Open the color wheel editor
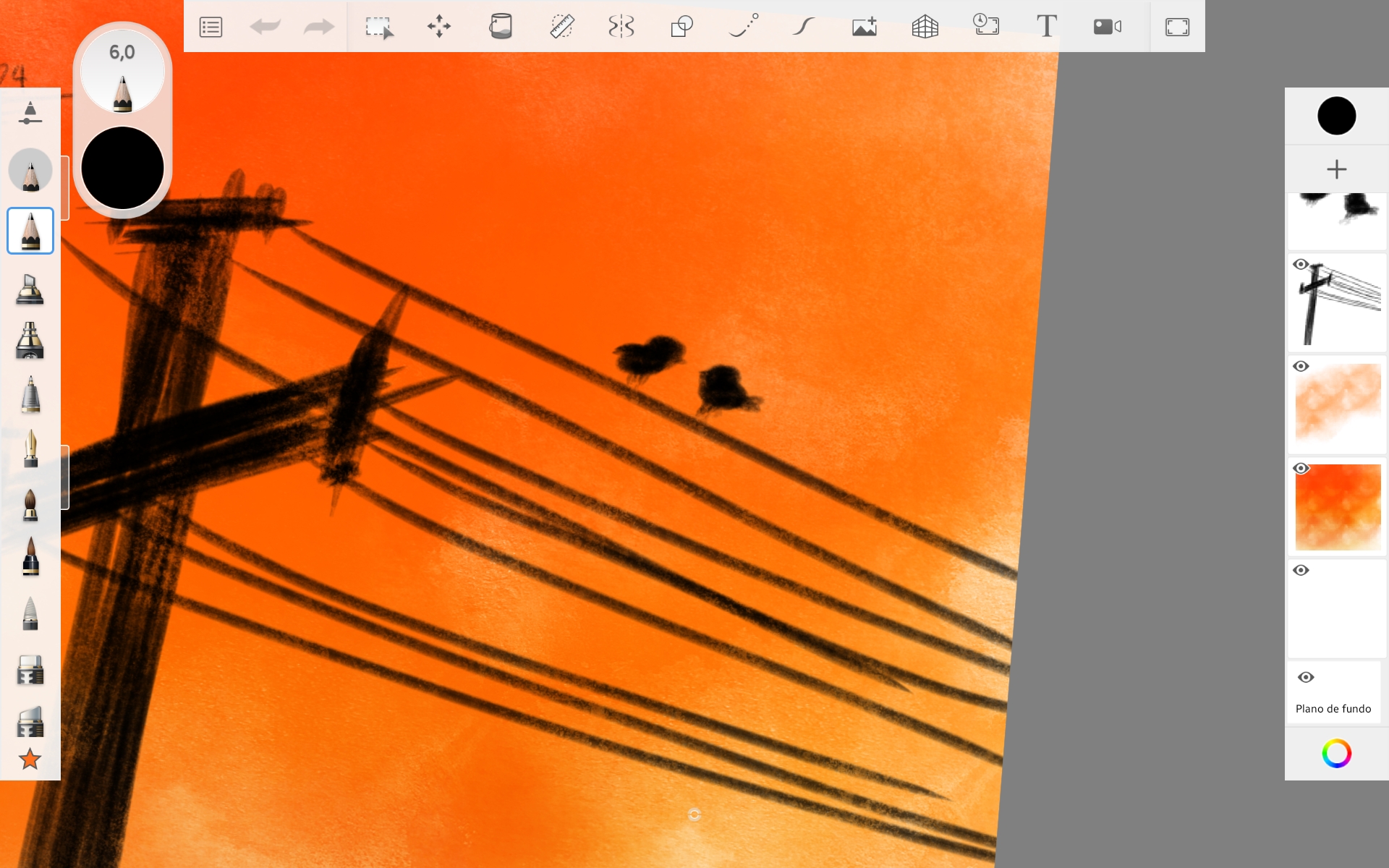The height and width of the screenshot is (868, 1389). pyautogui.click(x=1336, y=754)
